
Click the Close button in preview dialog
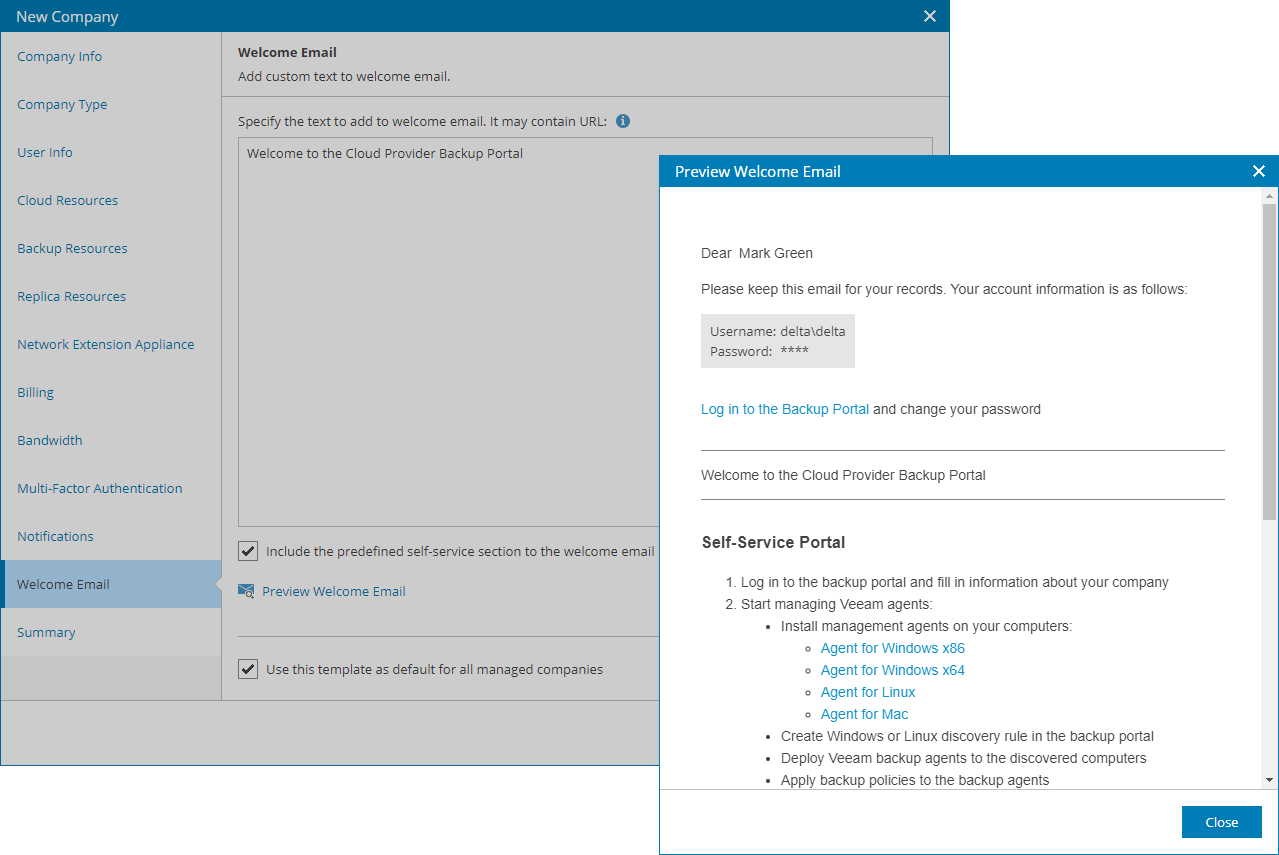point(1221,822)
